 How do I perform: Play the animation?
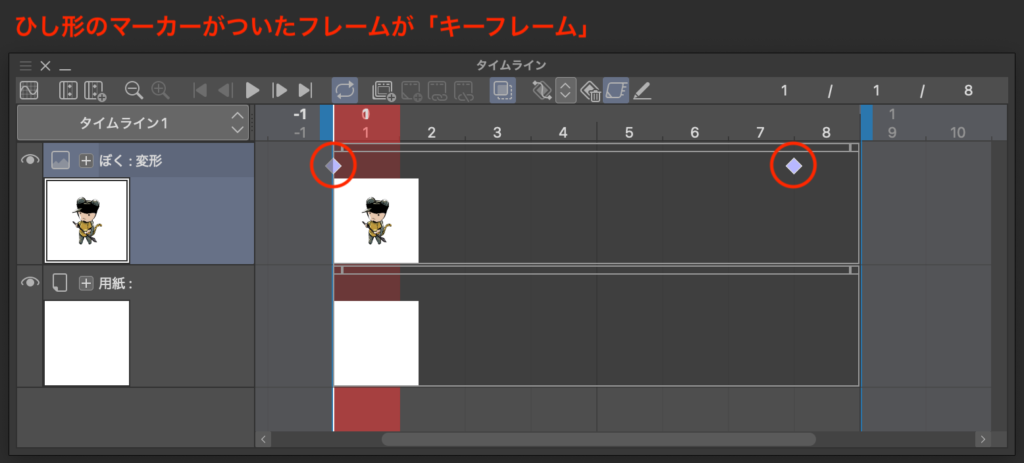pyautogui.click(x=253, y=90)
